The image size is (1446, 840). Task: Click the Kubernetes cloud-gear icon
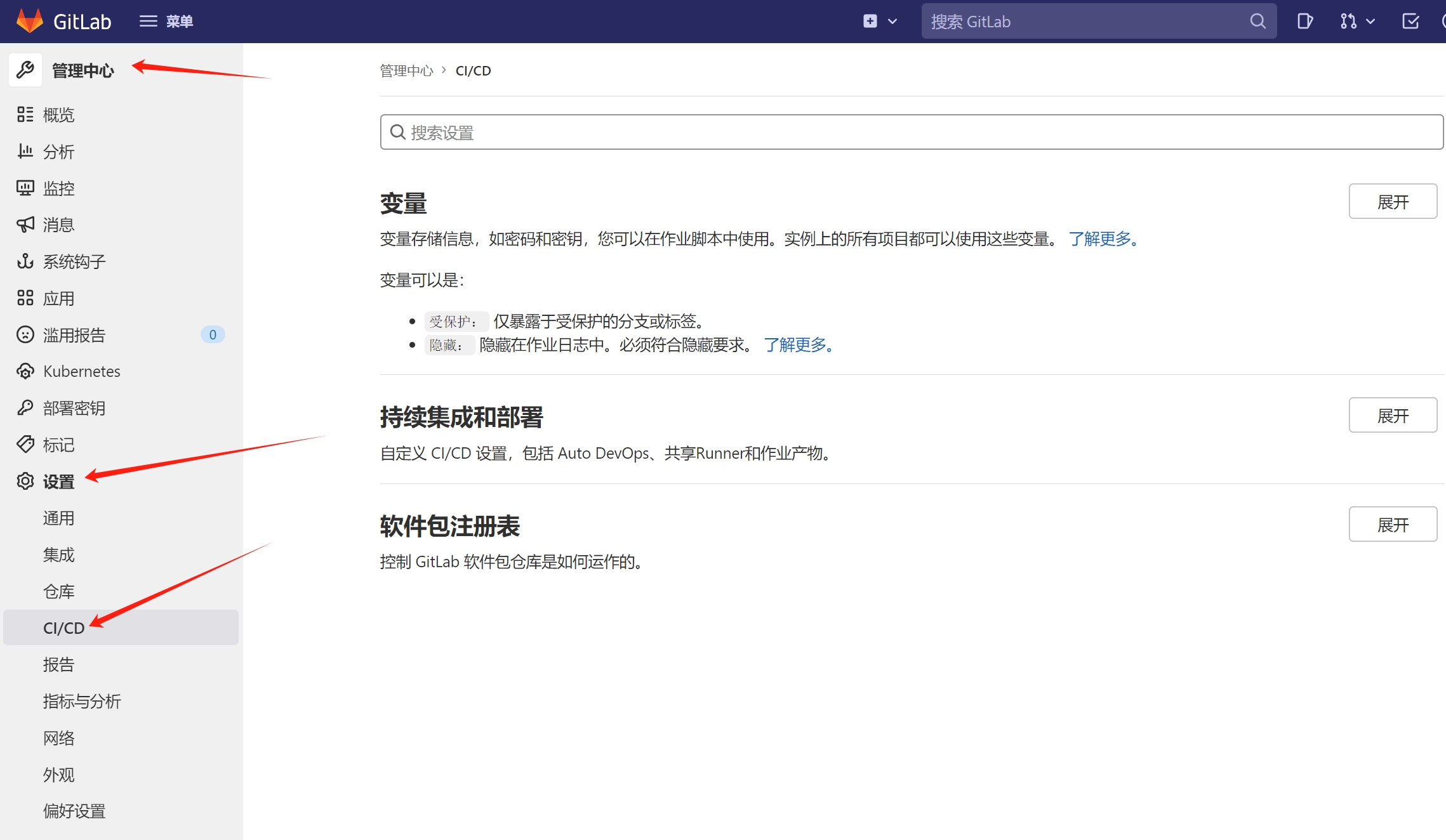point(25,371)
